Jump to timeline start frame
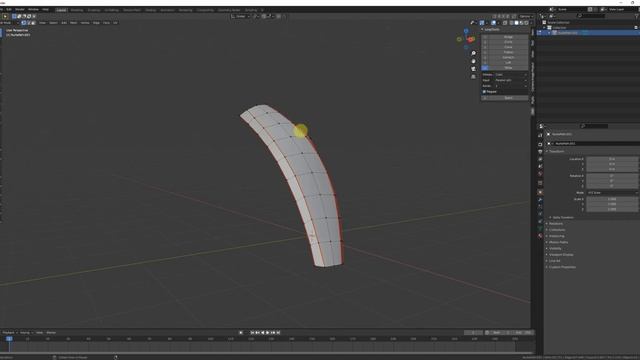This screenshot has height=360, width=640. 252,333
